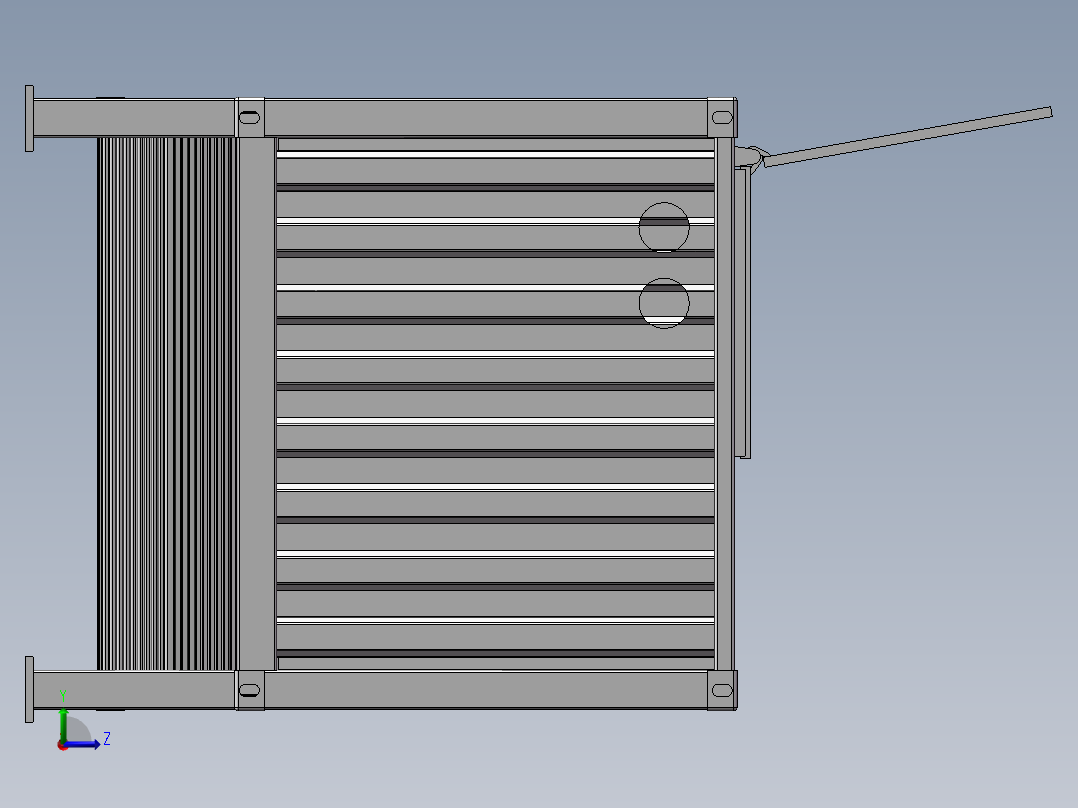Select the vertical finned coil section
Viewport: 1078px width, 808px height.
tap(167, 404)
